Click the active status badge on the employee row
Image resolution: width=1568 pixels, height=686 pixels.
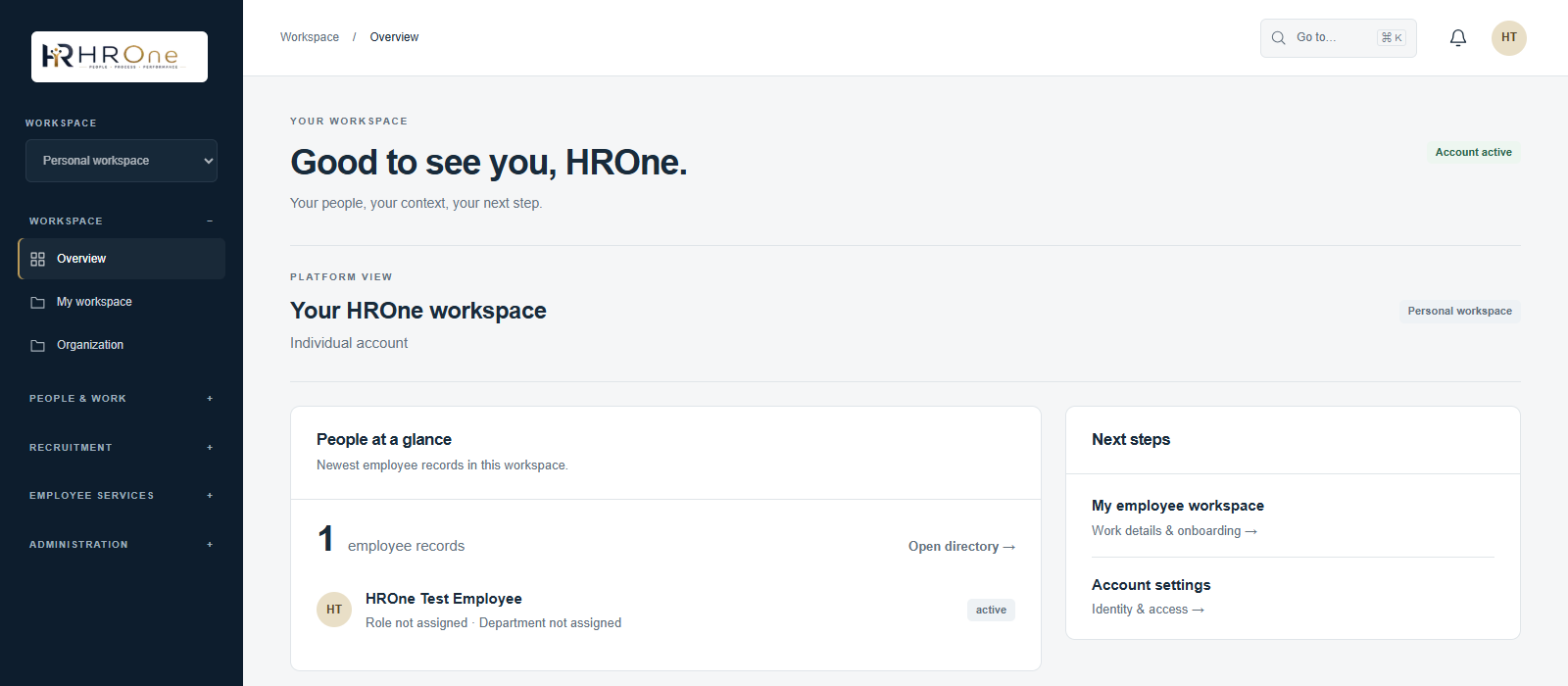pos(991,610)
